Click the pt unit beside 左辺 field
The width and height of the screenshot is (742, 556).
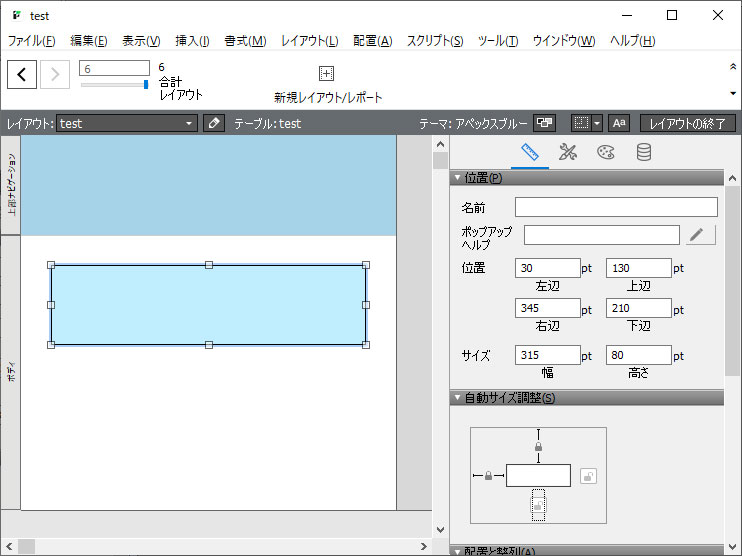pyautogui.click(x=587, y=268)
